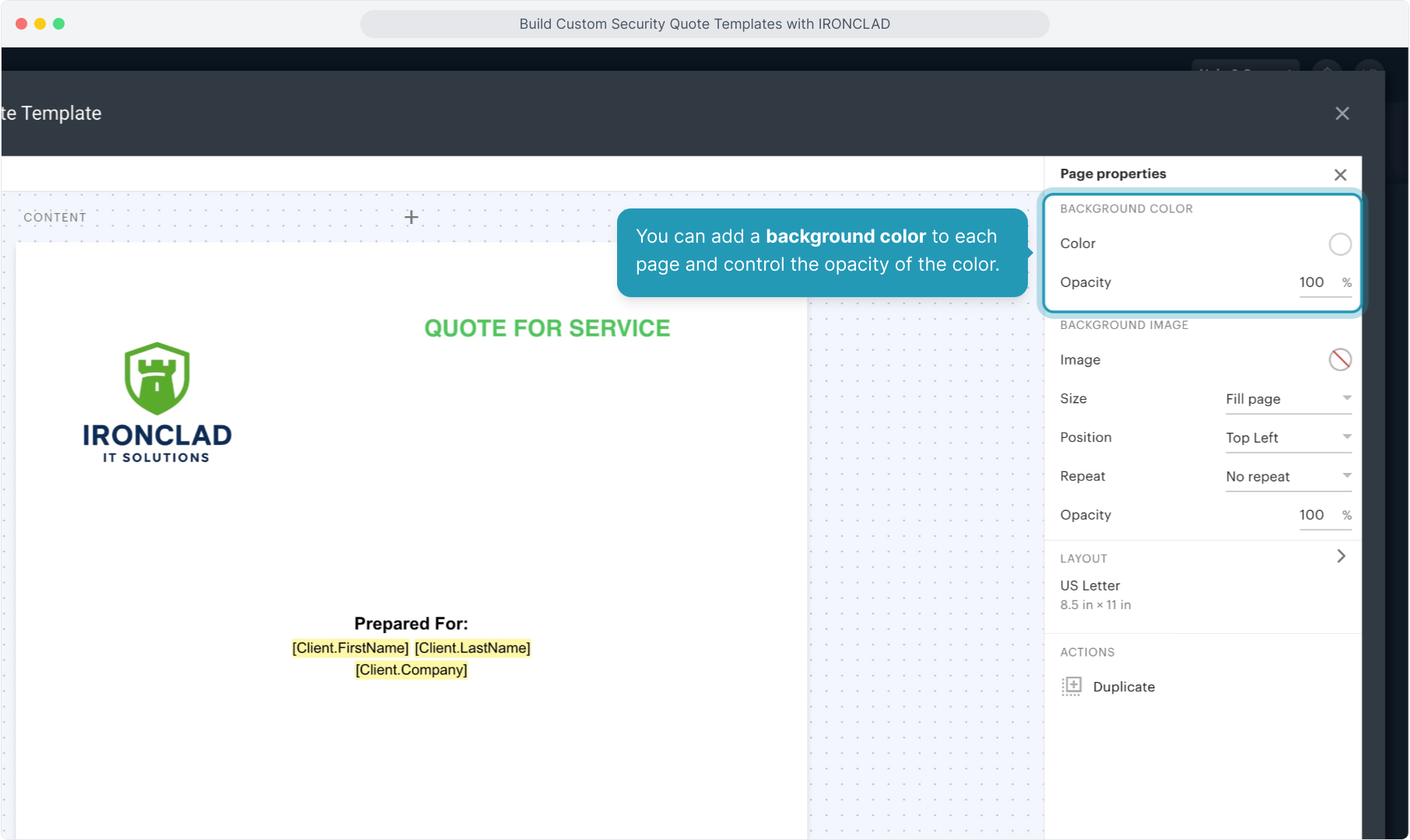Close the Page properties panel
This screenshot has width=1410, height=840.
1340,175
